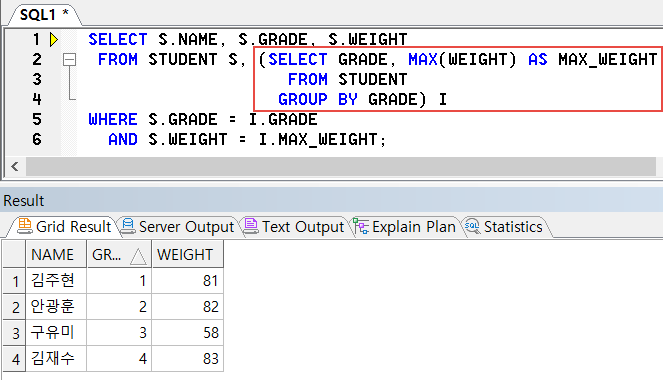Click the weight cell 58
663x380 pixels.
click(187, 333)
